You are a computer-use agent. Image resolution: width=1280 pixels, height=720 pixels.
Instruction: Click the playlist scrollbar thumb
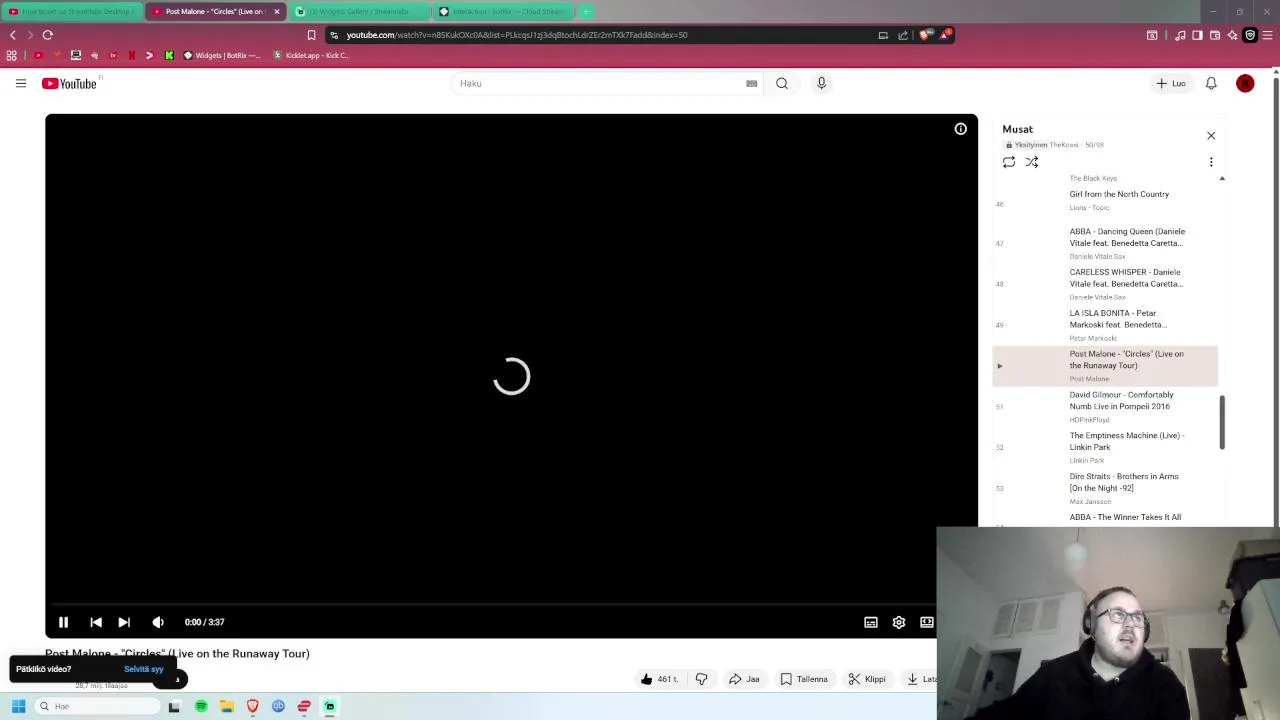(x=1222, y=422)
